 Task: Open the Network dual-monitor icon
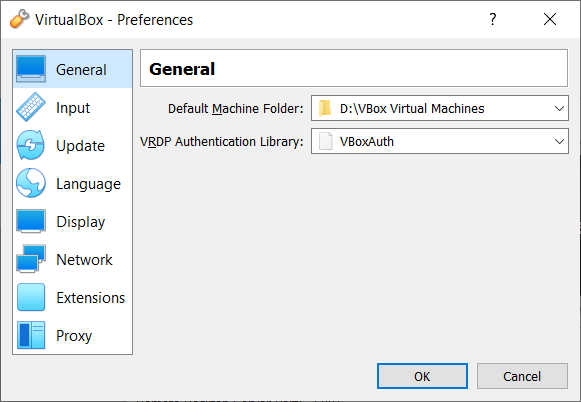pyautogui.click(x=31, y=259)
